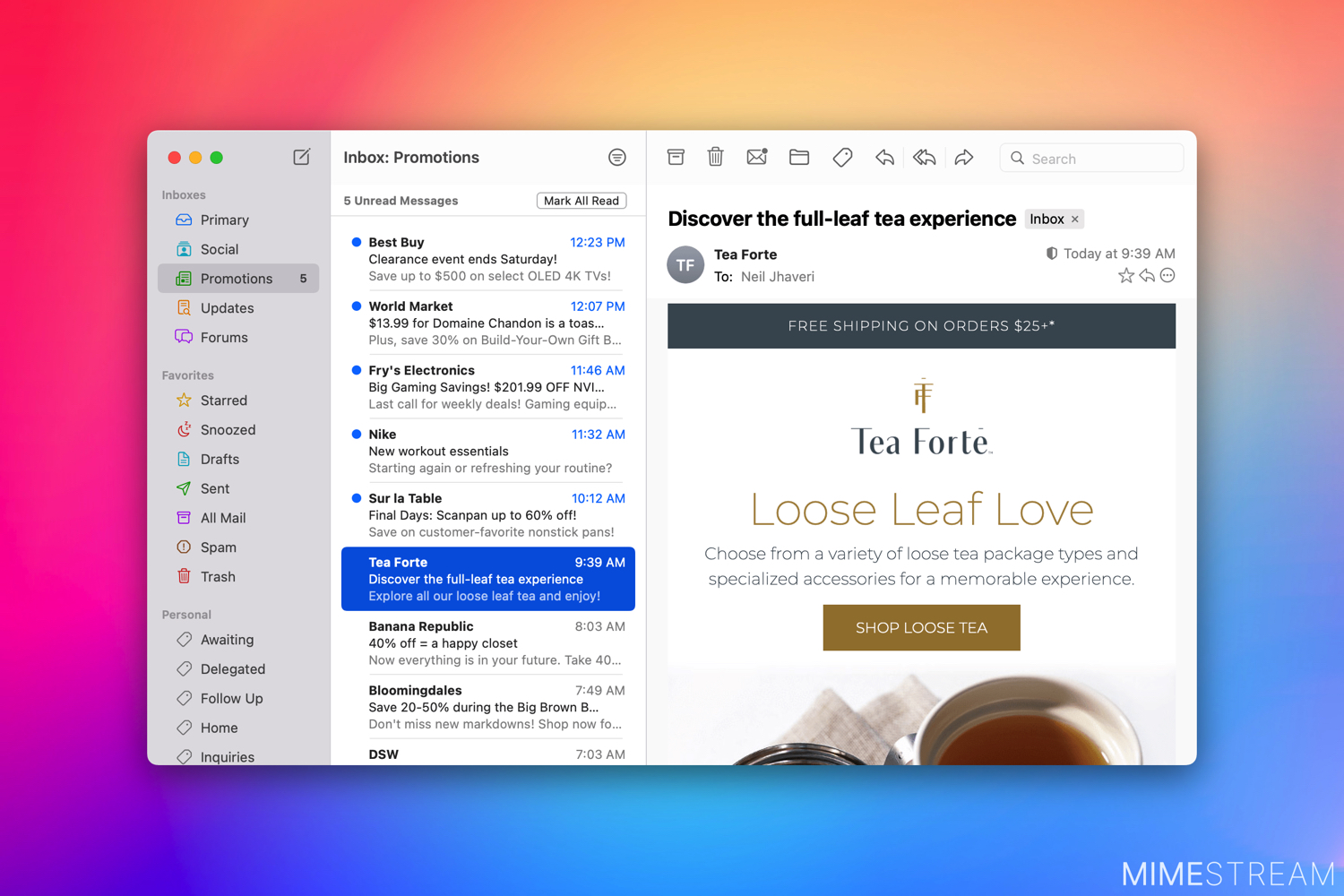
Task: Open the World Market email
Action: point(488,323)
